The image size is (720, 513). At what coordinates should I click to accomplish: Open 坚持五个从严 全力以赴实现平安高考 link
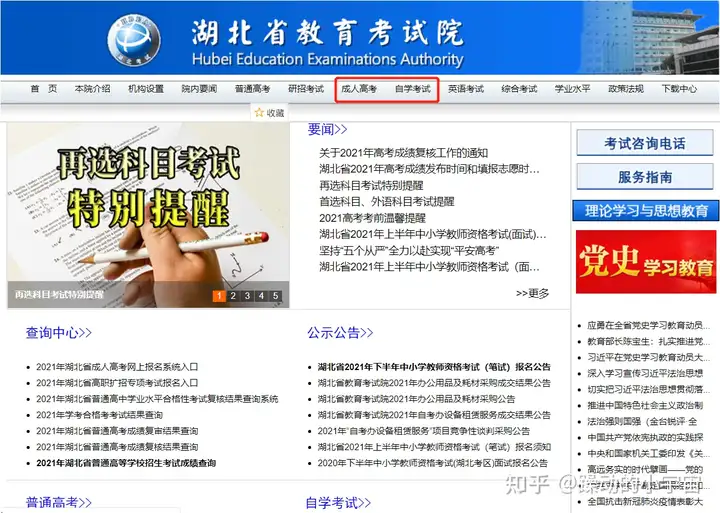pos(409,251)
